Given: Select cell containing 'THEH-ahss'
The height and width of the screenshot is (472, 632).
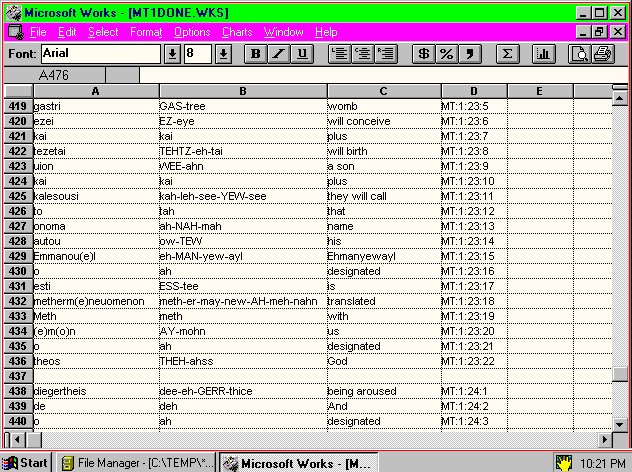Looking at the screenshot, I should click(x=243, y=362).
